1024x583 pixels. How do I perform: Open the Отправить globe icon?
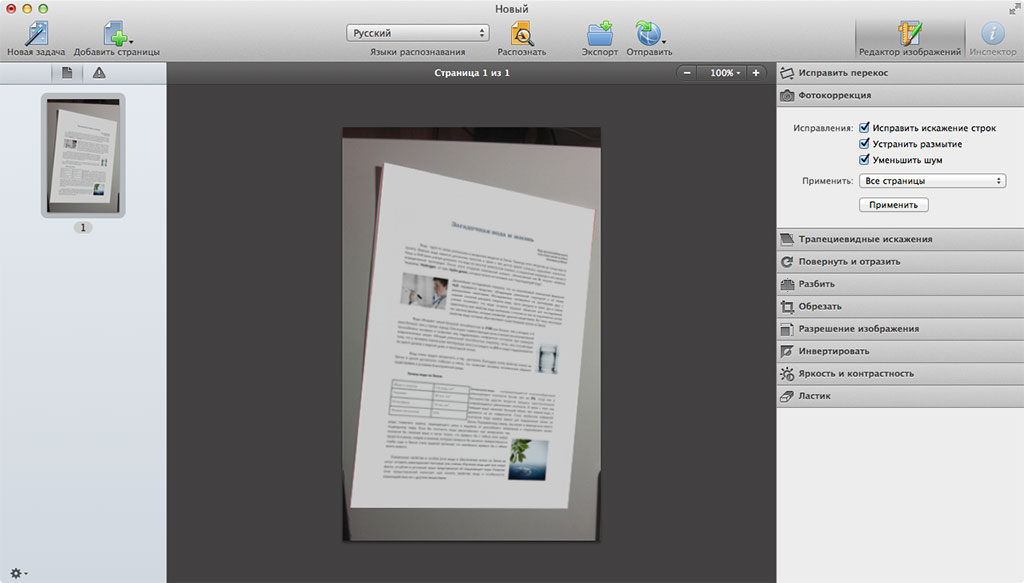pyautogui.click(x=648, y=33)
